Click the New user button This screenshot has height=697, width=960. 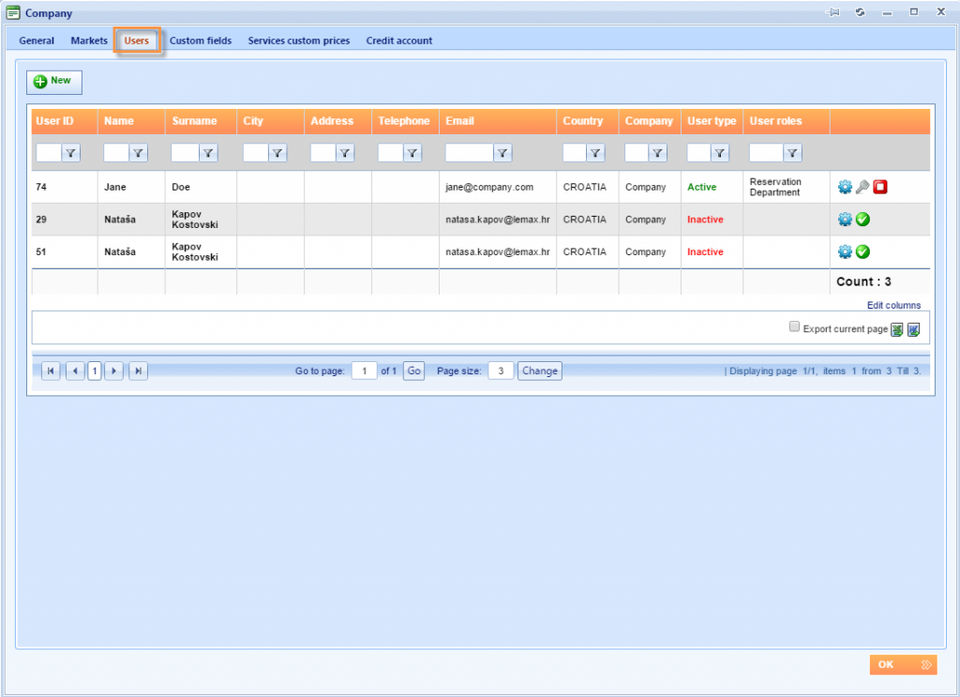[x=54, y=81]
